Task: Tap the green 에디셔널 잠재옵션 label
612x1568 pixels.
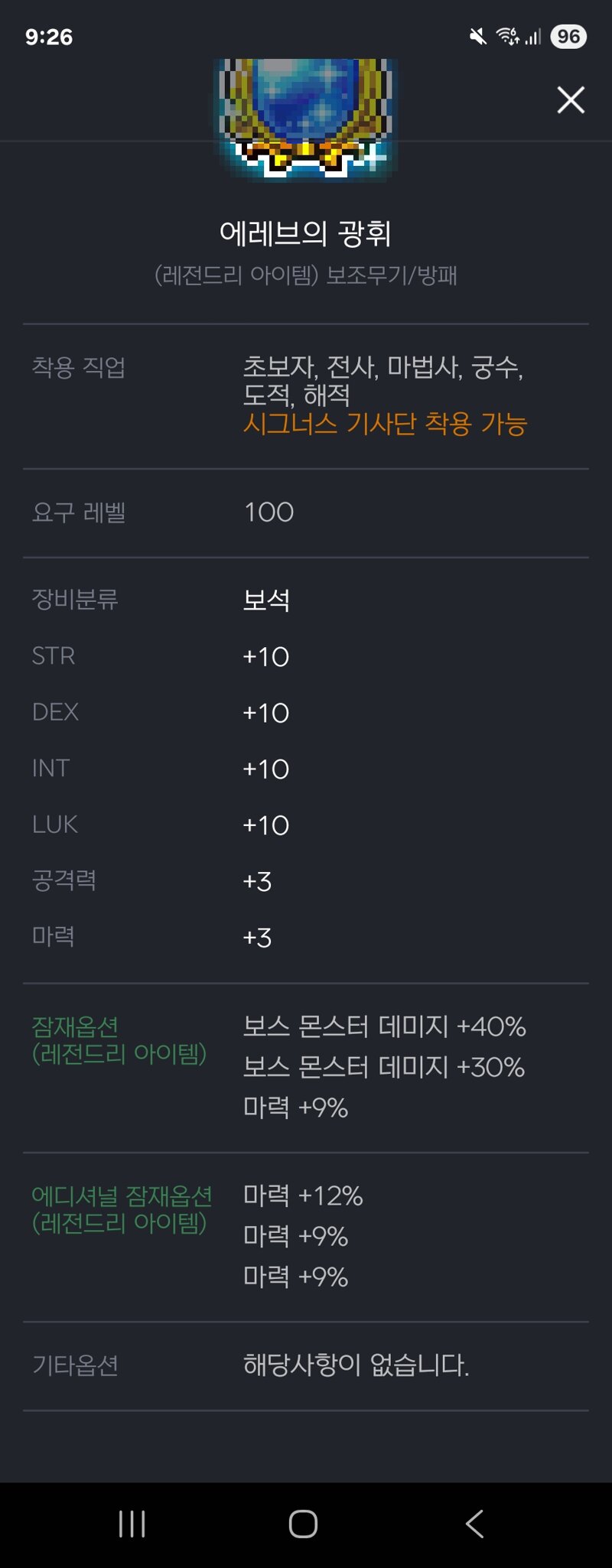Action: coord(122,1196)
